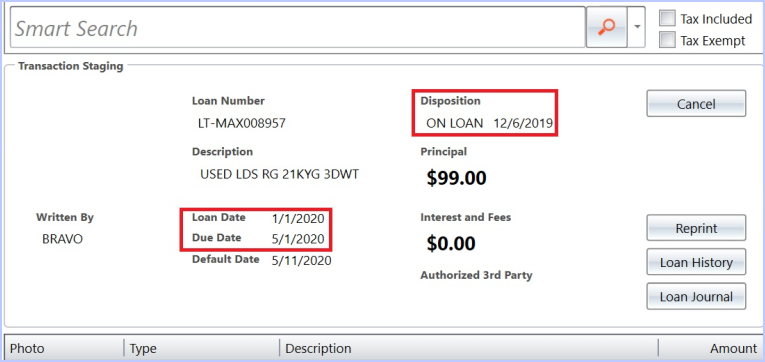Click the disposition date 12/6/2019
The width and height of the screenshot is (765, 362).
tap(523, 123)
